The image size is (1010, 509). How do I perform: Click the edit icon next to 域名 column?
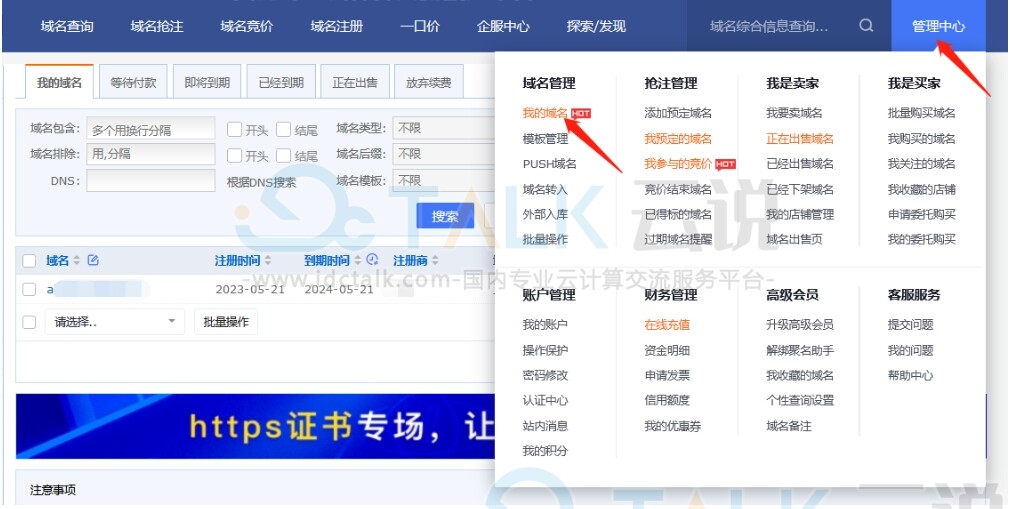tap(93, 260)
